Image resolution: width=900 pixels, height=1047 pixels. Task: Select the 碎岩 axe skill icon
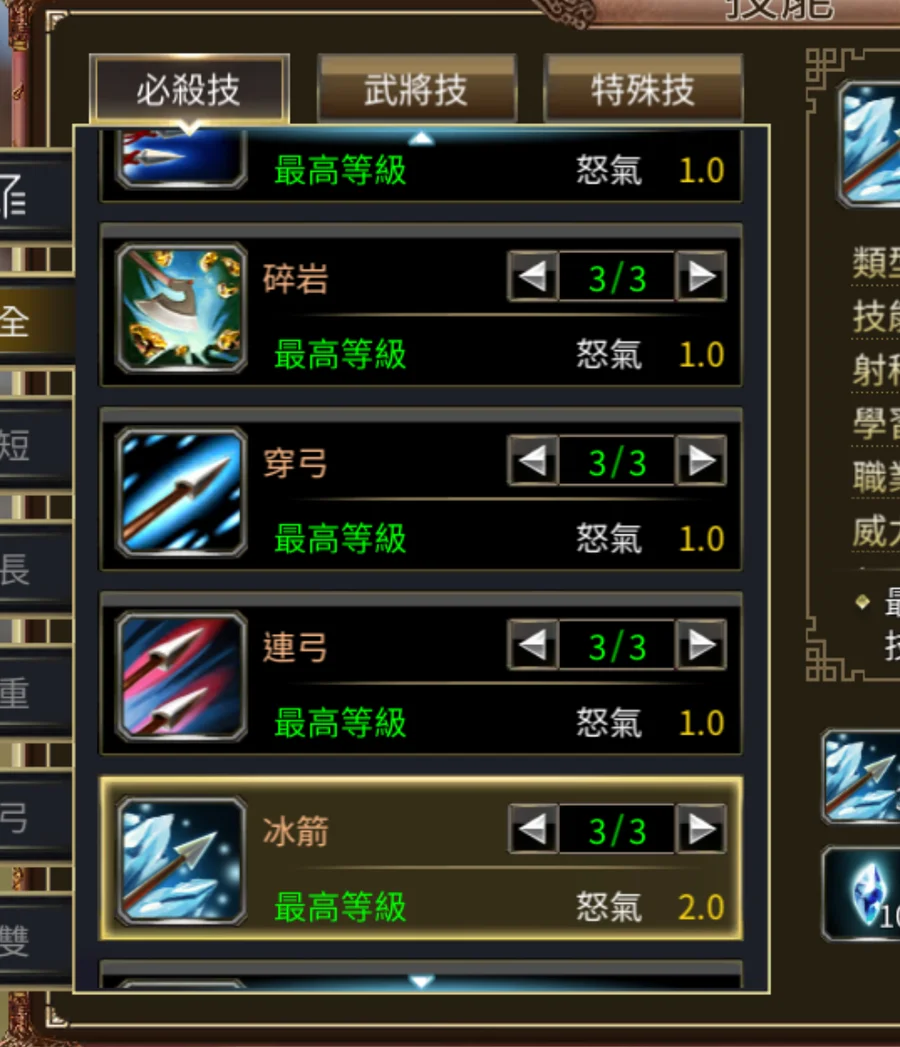[181, 308]
